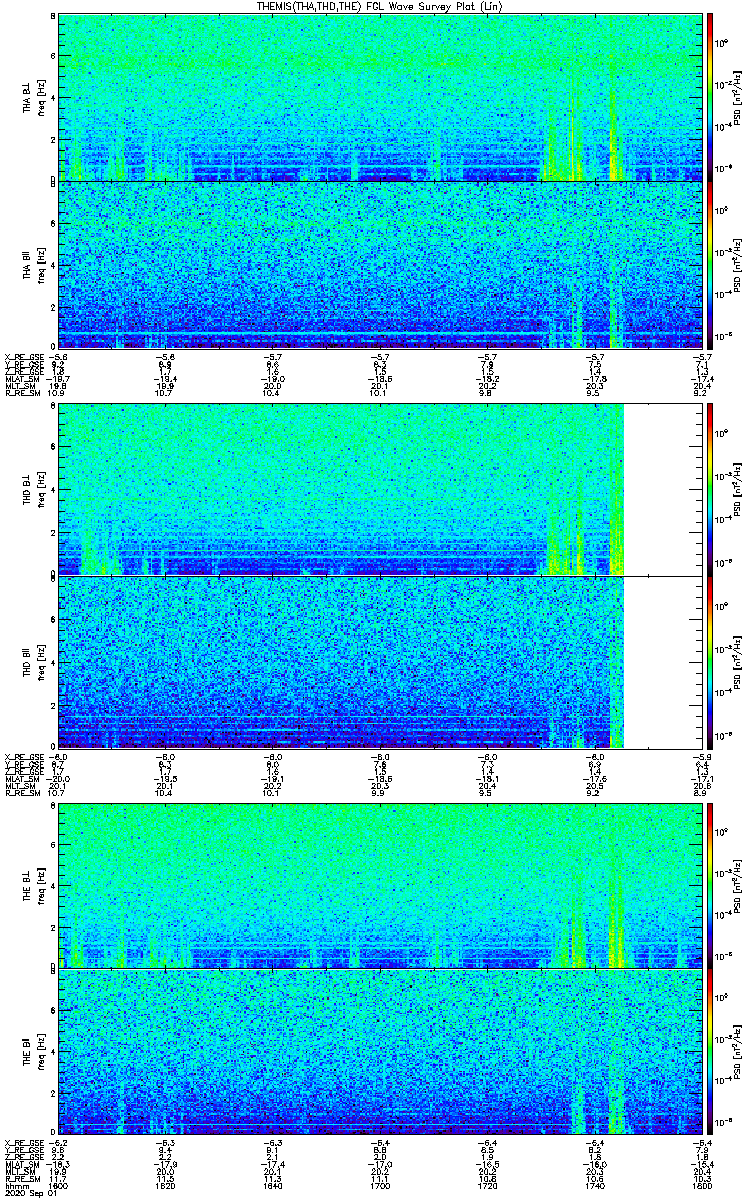Click the THD B-perpendicular PSD color bar

tap(710, 490)
